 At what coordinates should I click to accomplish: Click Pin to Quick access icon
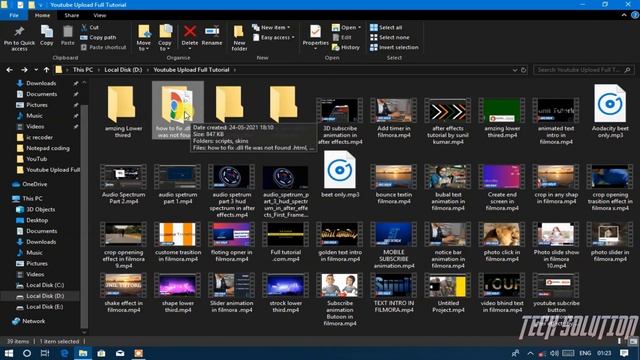19,32
